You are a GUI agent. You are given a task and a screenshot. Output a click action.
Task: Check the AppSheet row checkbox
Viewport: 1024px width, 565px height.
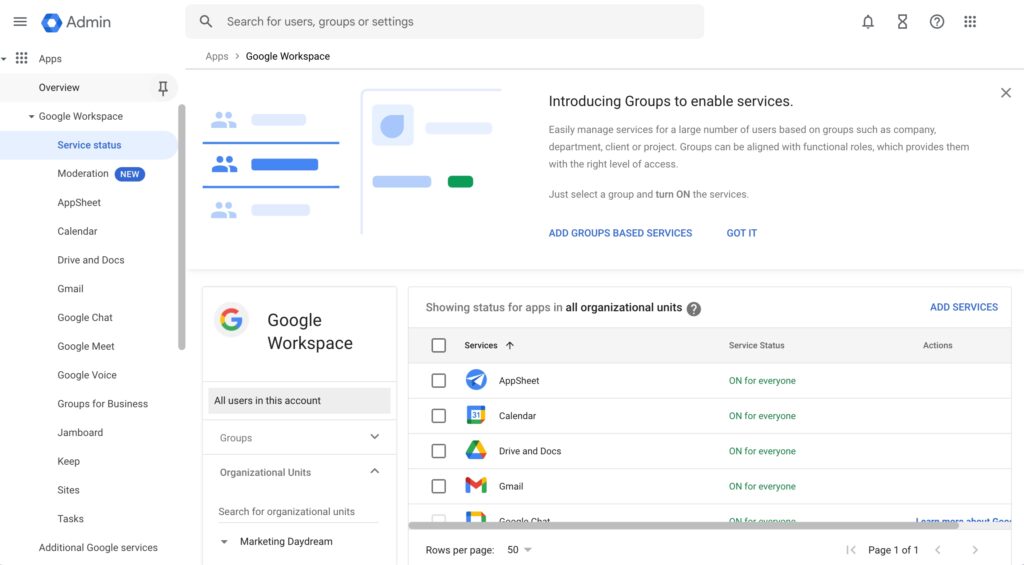(439, 380)
